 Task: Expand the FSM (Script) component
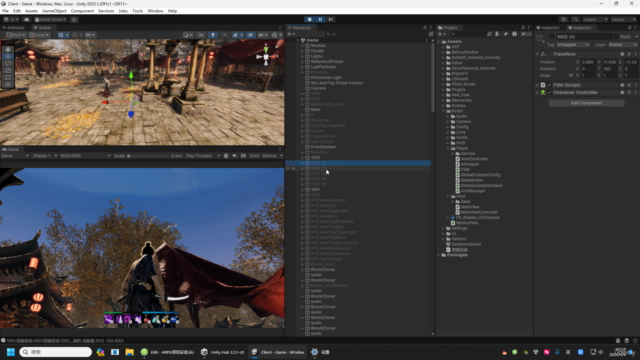537,85
